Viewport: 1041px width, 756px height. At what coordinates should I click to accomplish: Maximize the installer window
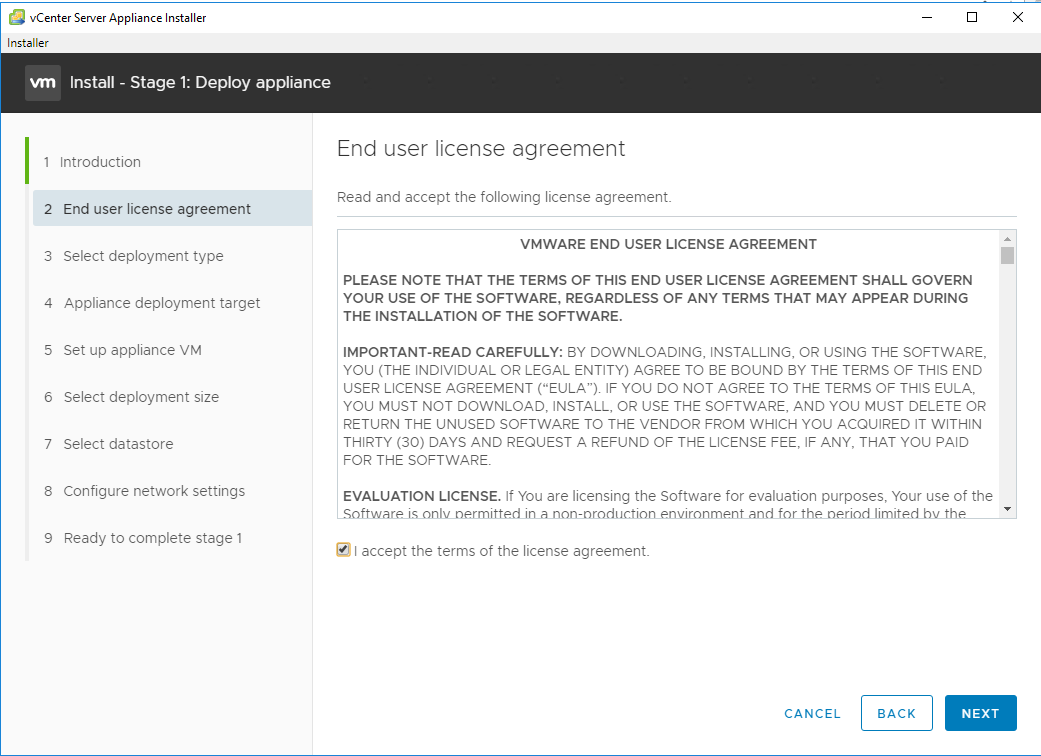coord(972,17)
